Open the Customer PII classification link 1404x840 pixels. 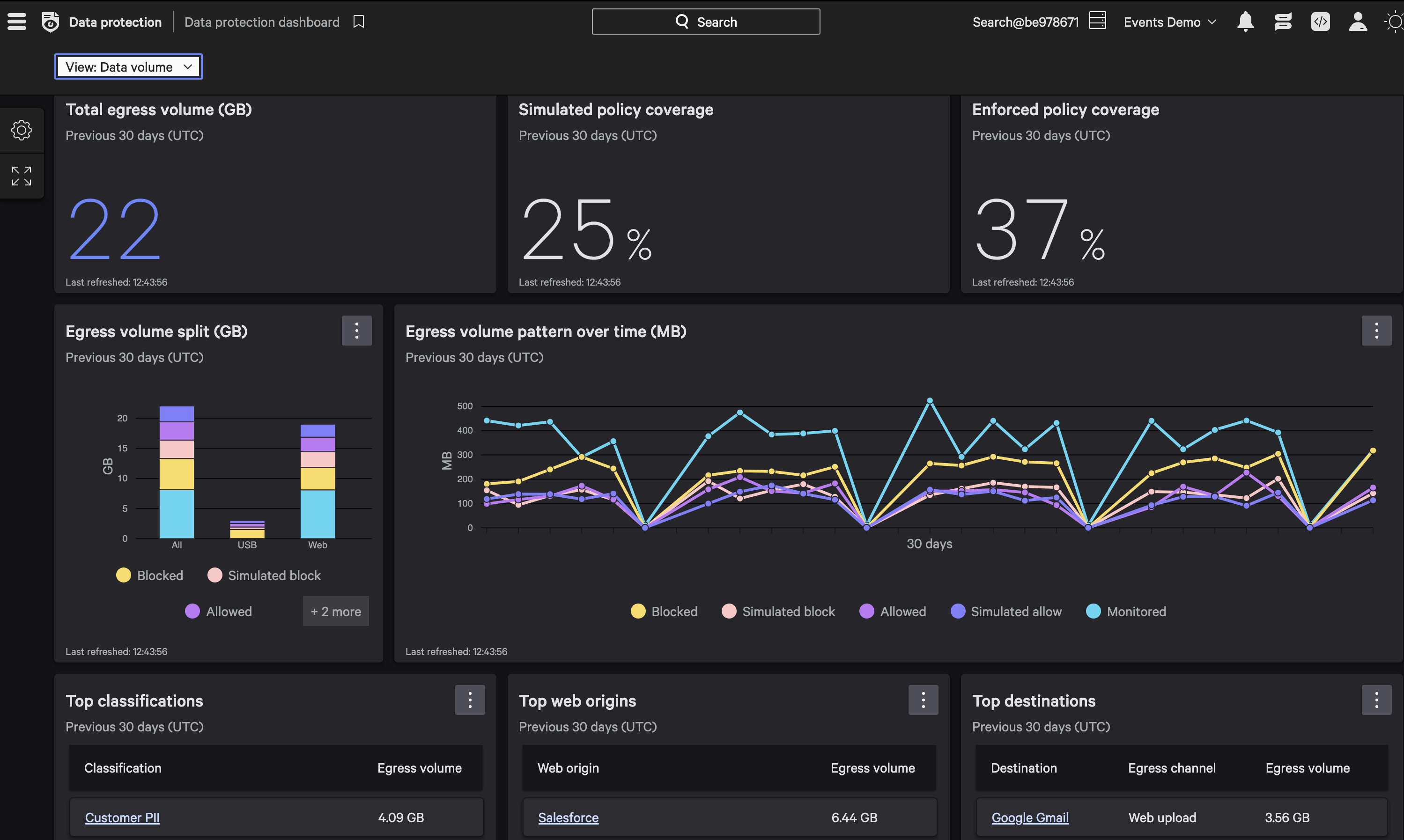coord(122,818)
